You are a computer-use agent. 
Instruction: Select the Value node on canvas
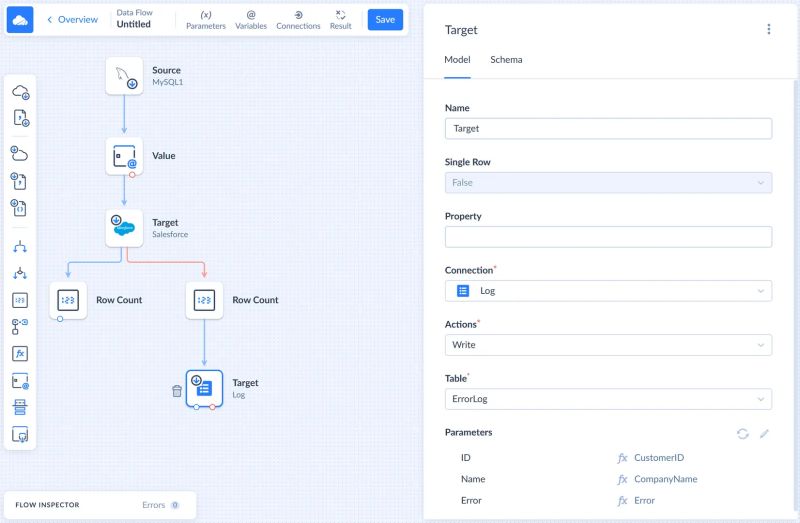pyautogui.click(x=124, y=156)
